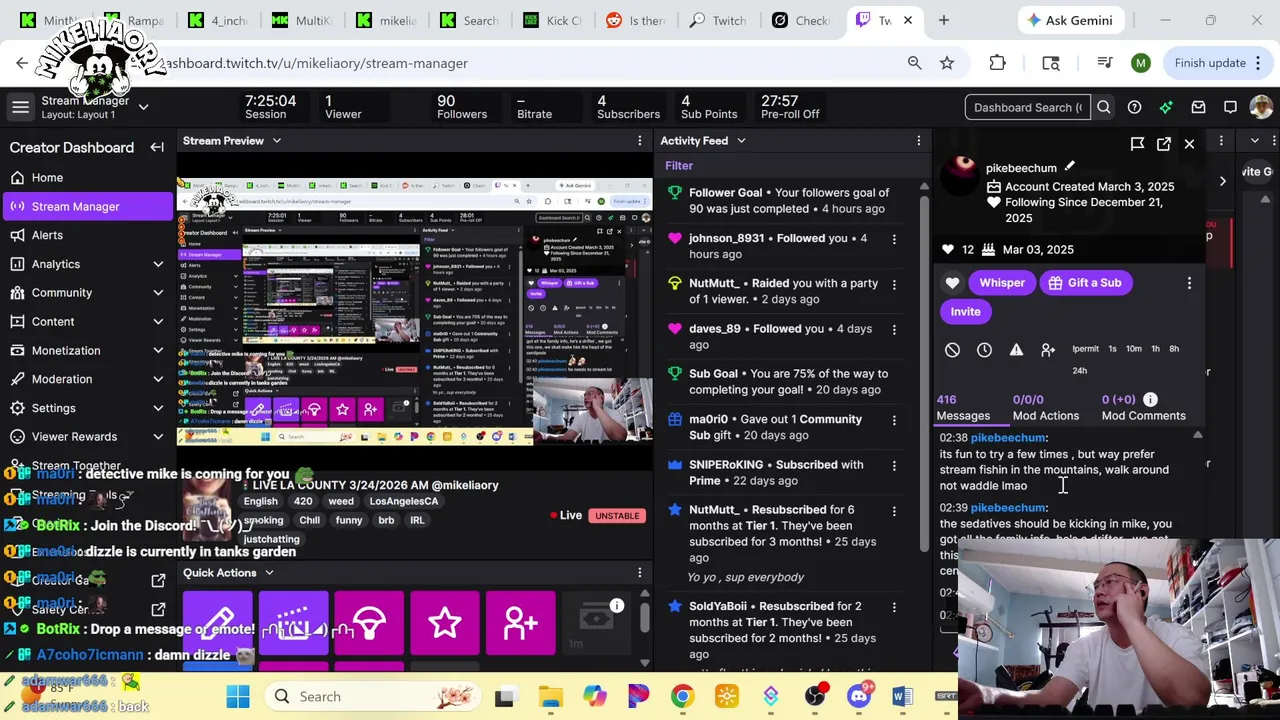This screenshot has width=1280, height=720.
Task: Click the Dashboard Search magnifier button
Action: [1104, 107]
